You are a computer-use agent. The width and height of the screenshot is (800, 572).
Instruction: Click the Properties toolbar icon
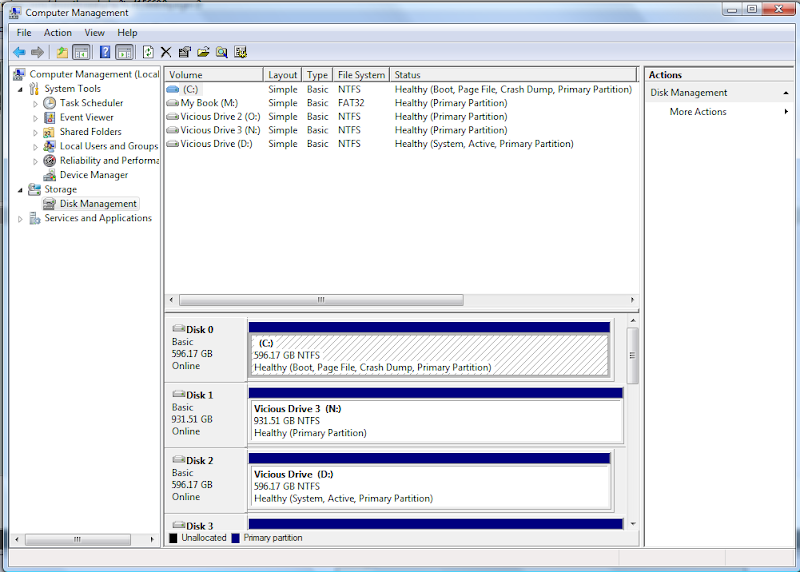(184, 52)
